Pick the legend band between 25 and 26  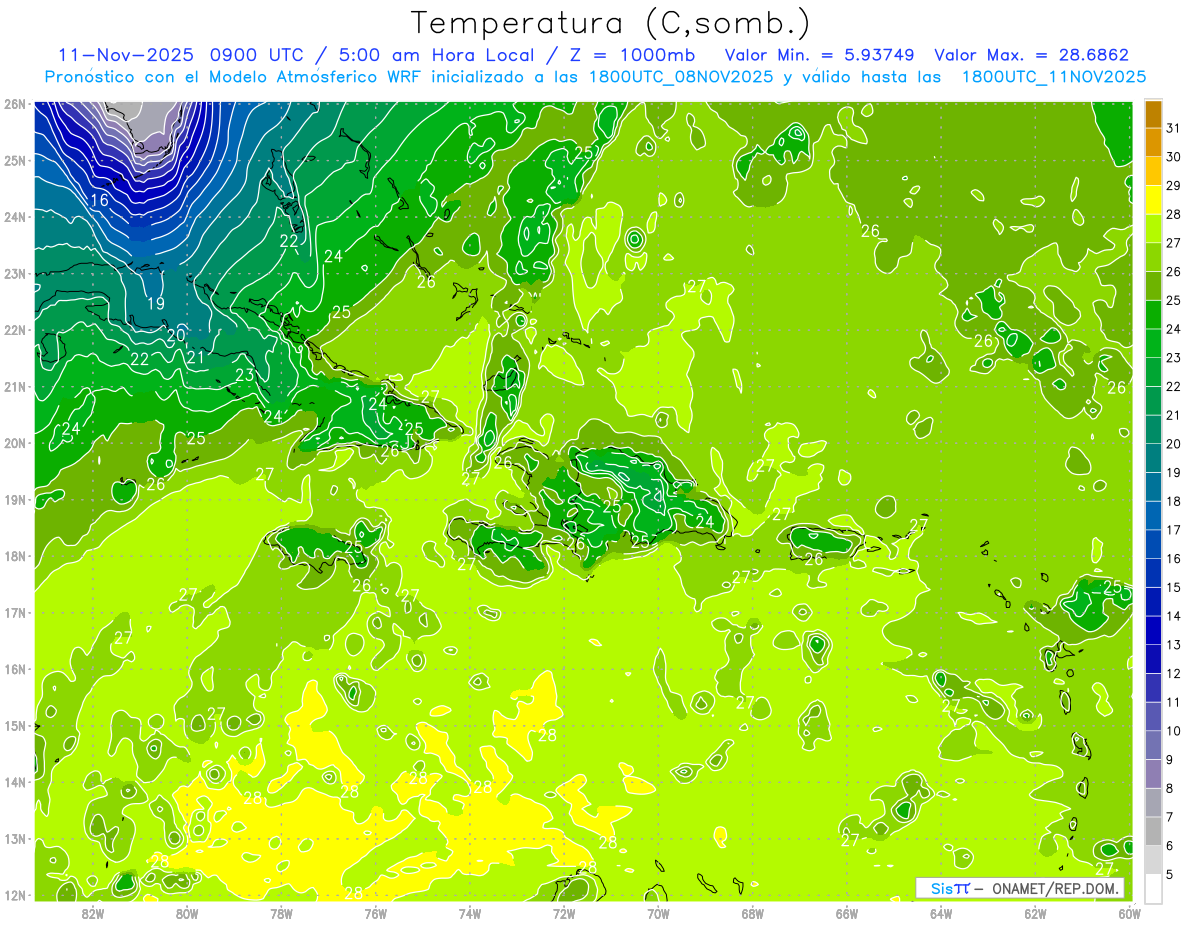click(1153, 286)
